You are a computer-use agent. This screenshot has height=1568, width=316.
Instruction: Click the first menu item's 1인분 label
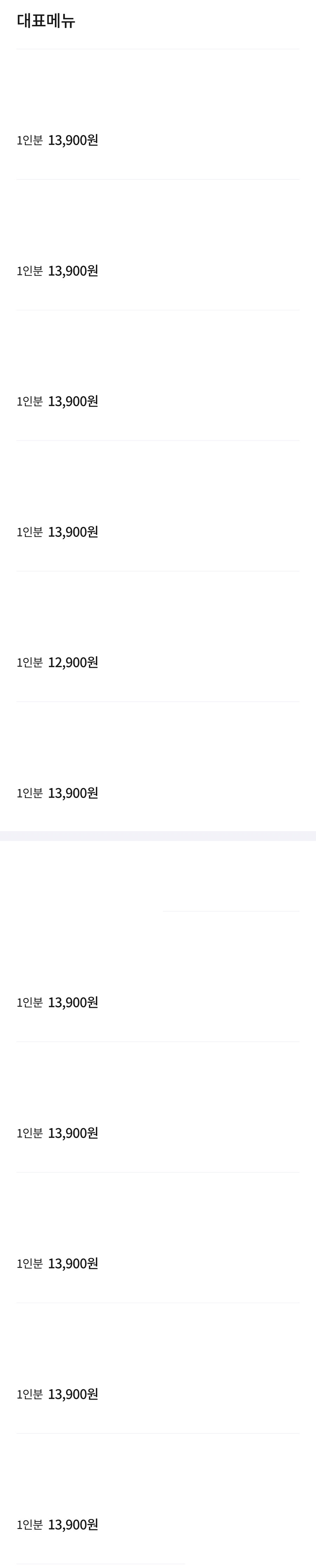click(30, 141)
